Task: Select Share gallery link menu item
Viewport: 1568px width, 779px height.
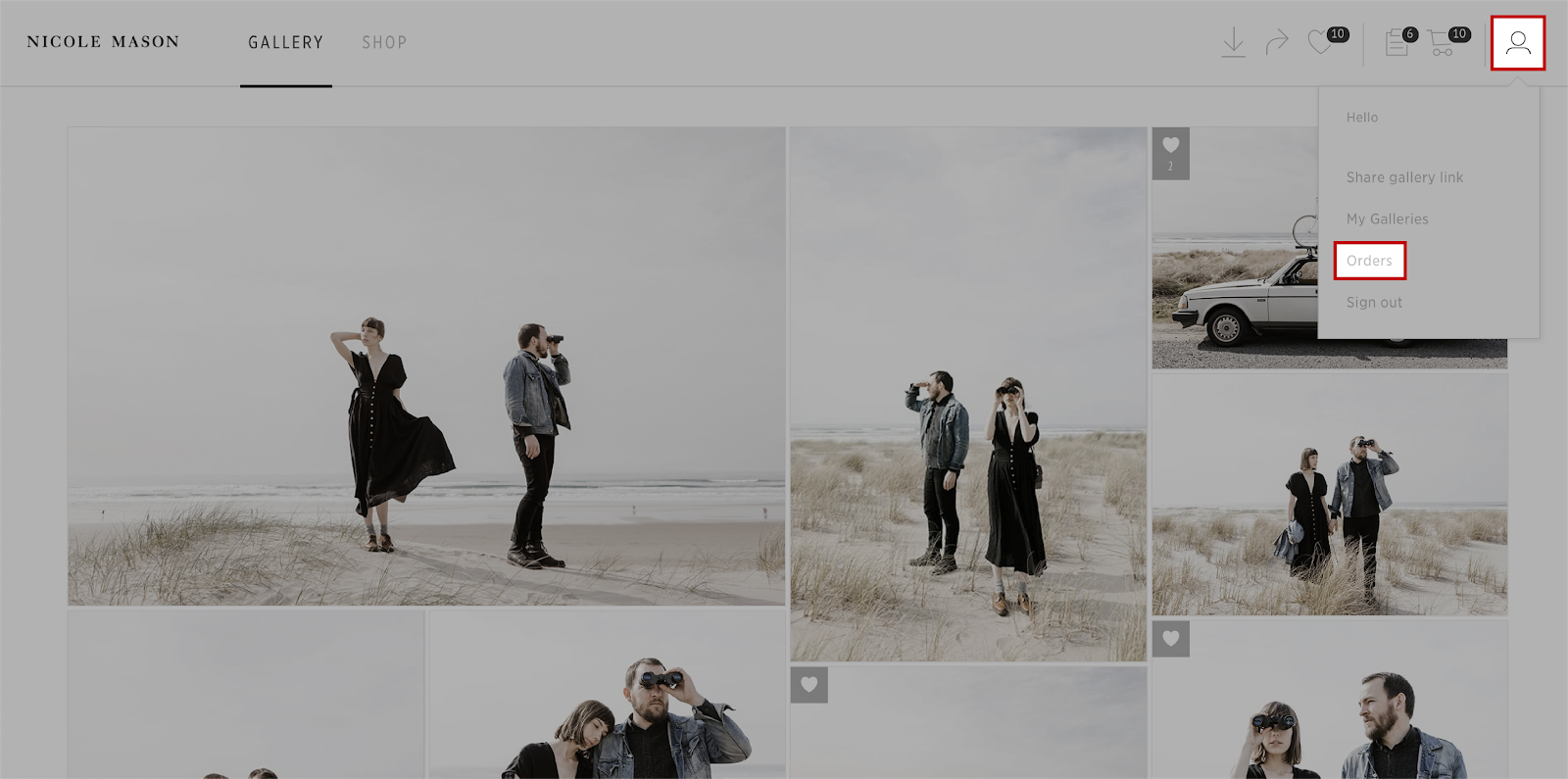Action: (x=1404, y=177)
